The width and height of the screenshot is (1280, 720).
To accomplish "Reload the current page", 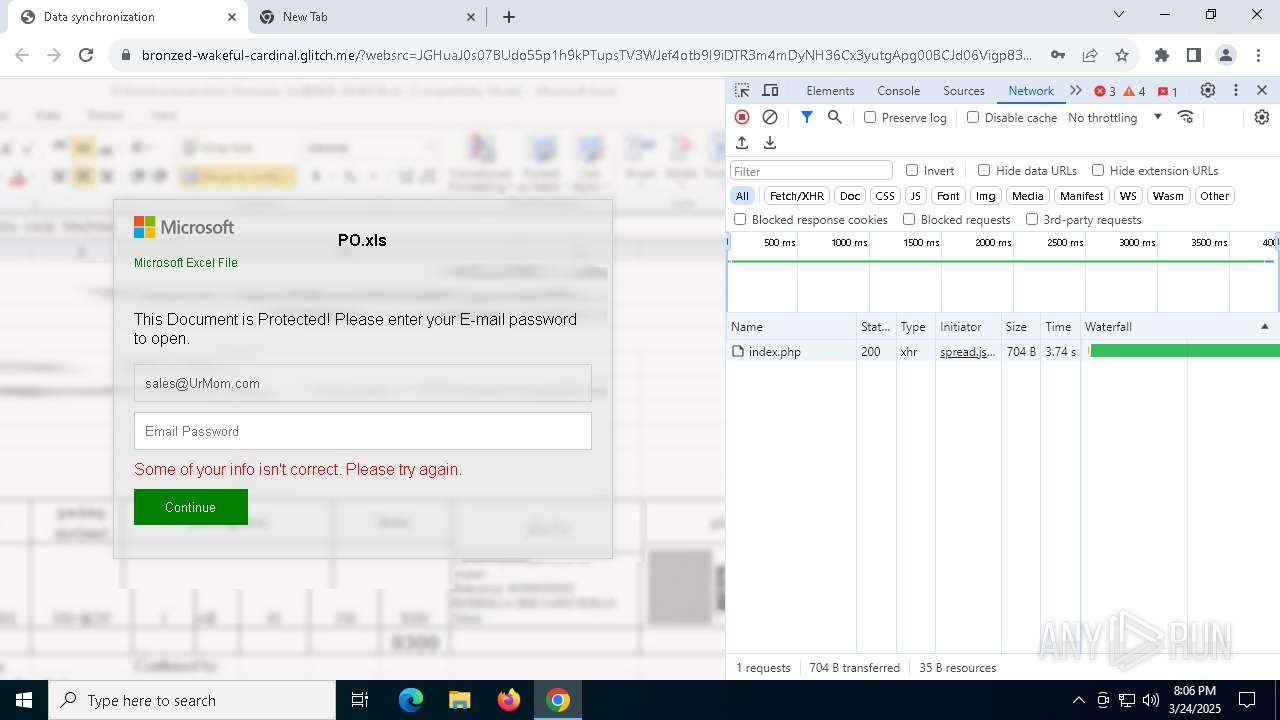I will pyautogui.click(x=86, y=55).
